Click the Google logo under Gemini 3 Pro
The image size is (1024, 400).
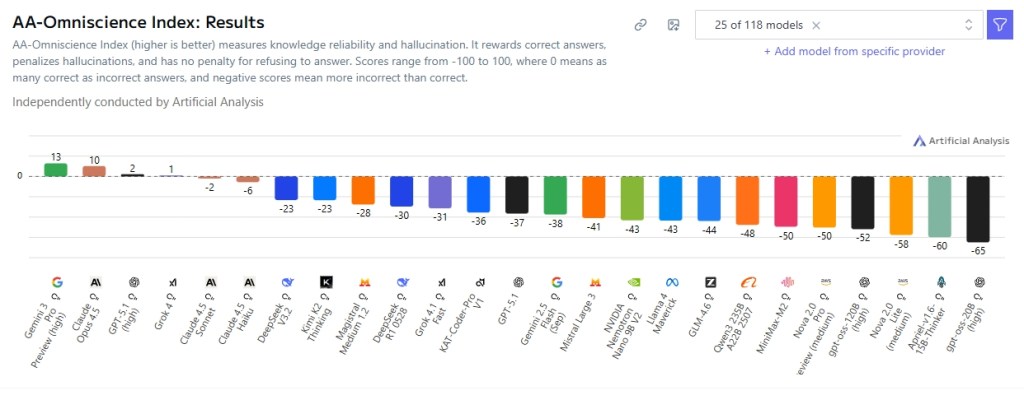(x=56, y=283)
